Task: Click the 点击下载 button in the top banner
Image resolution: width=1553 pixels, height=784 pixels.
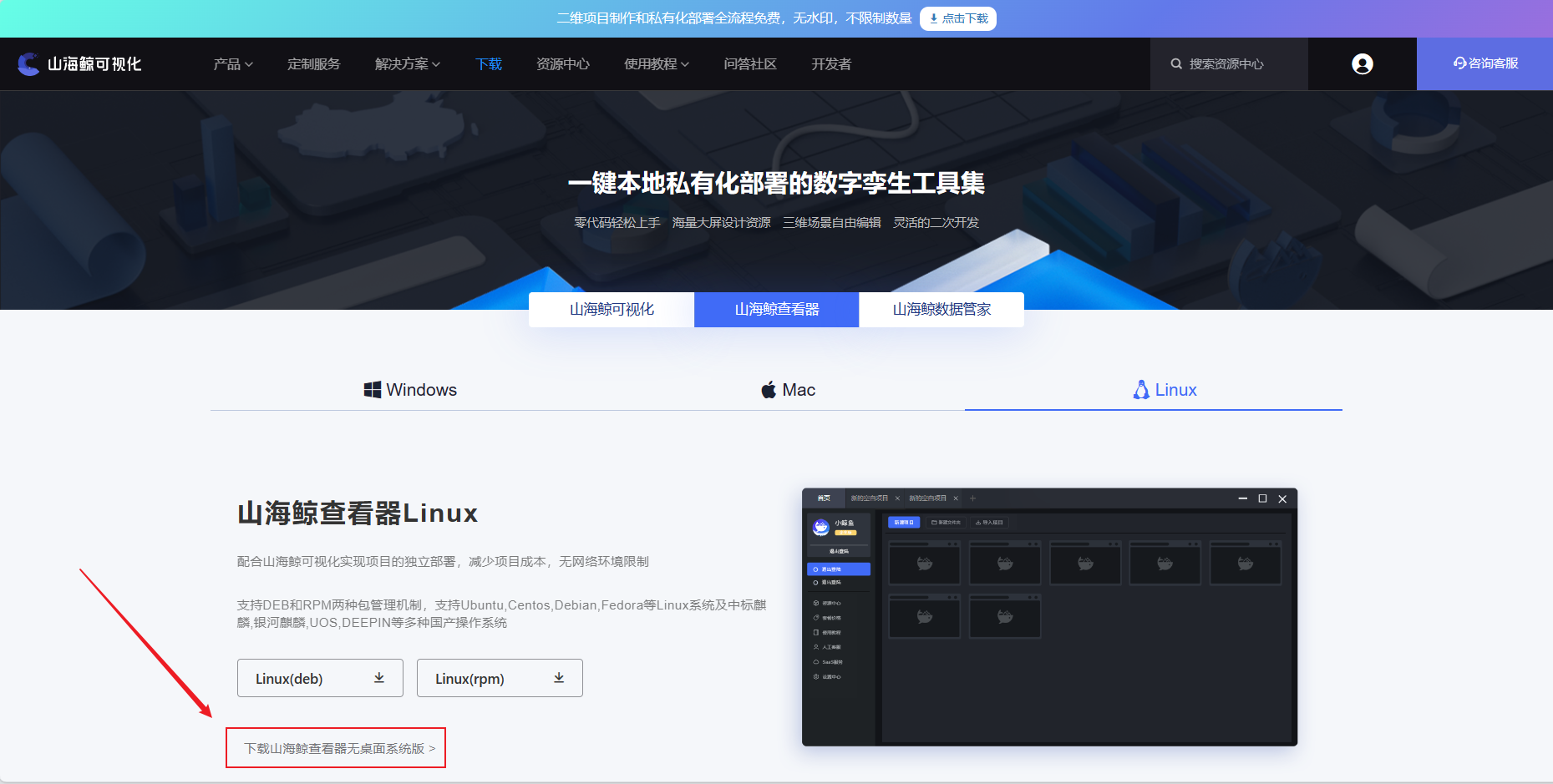Action: pos(958,18)
